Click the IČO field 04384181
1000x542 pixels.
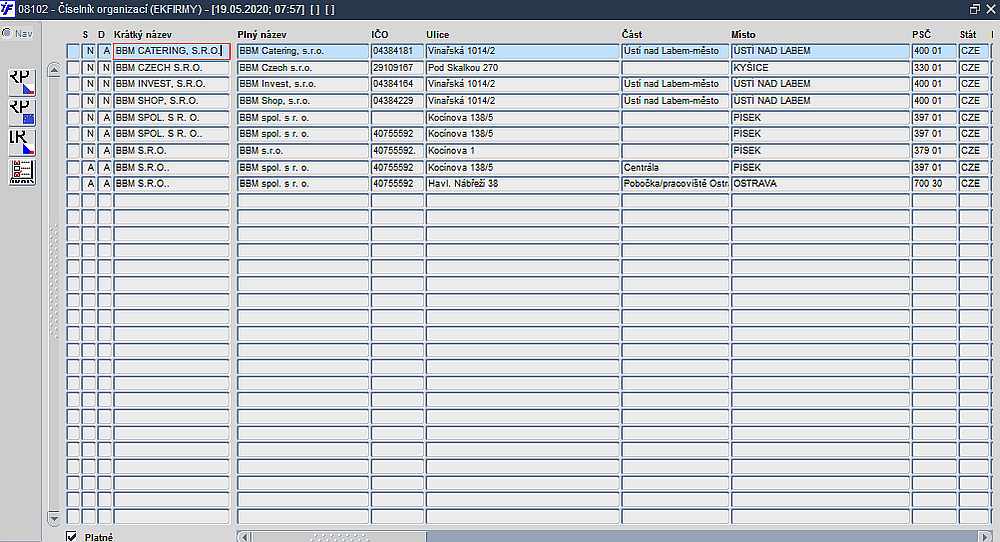pos(397,51)
